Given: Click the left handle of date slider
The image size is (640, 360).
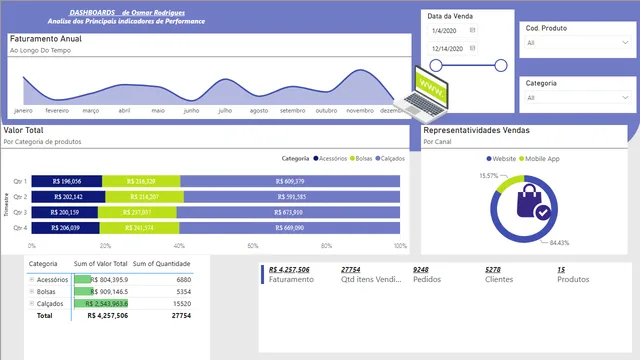Looking at the screenshot, I should tap(436, 65).
